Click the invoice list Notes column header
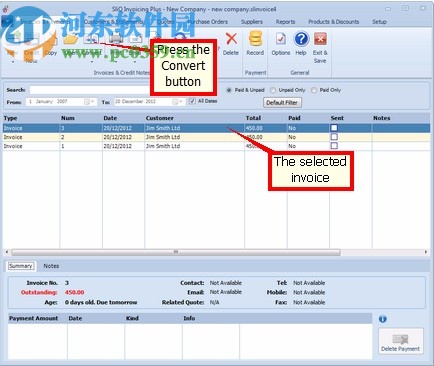Image resolution: width=434 pixels, height=366 pixels. coord(401,118)
